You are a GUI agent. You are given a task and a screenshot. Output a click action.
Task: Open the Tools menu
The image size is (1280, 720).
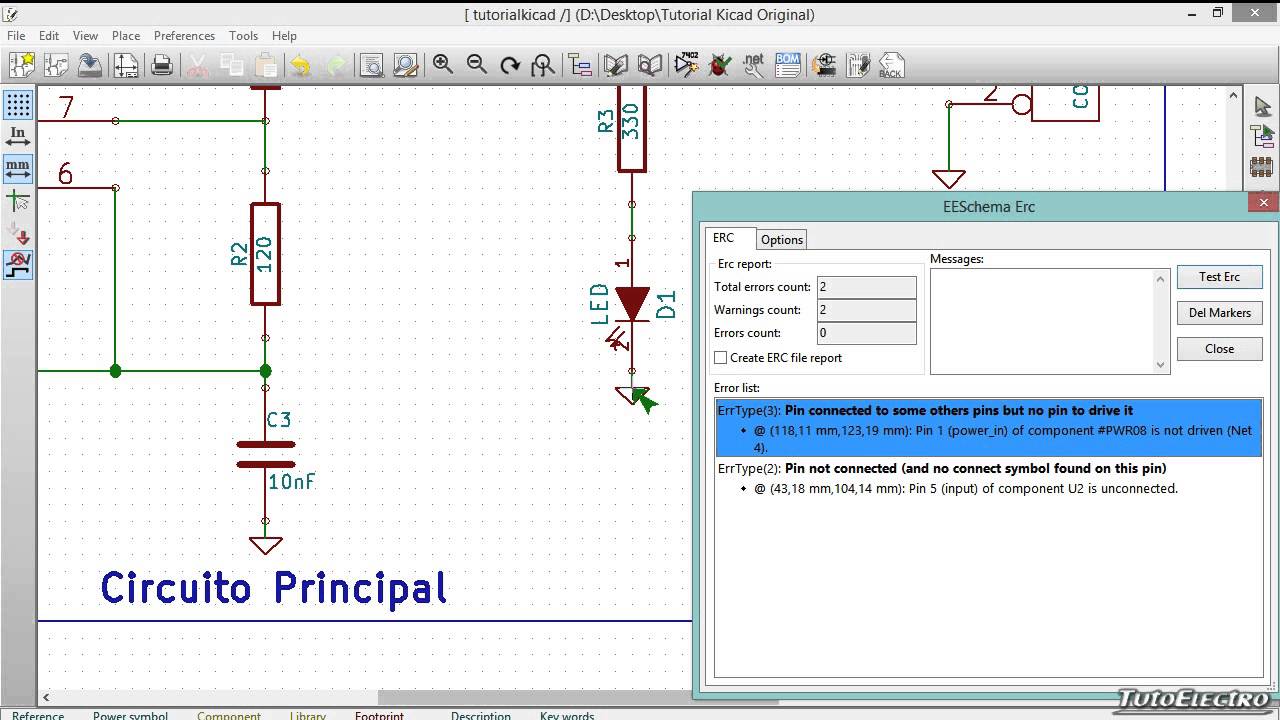pyautogui.click(x=243, y=35)
